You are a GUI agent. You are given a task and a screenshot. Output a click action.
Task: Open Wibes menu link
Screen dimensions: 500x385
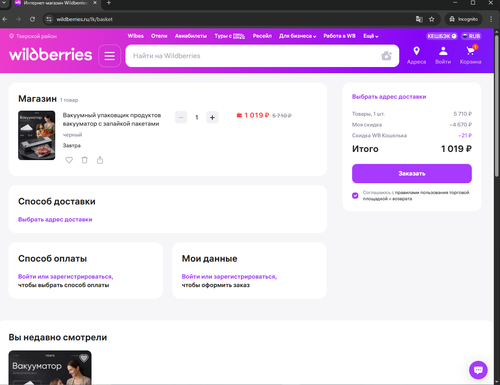tap(135, 36)
